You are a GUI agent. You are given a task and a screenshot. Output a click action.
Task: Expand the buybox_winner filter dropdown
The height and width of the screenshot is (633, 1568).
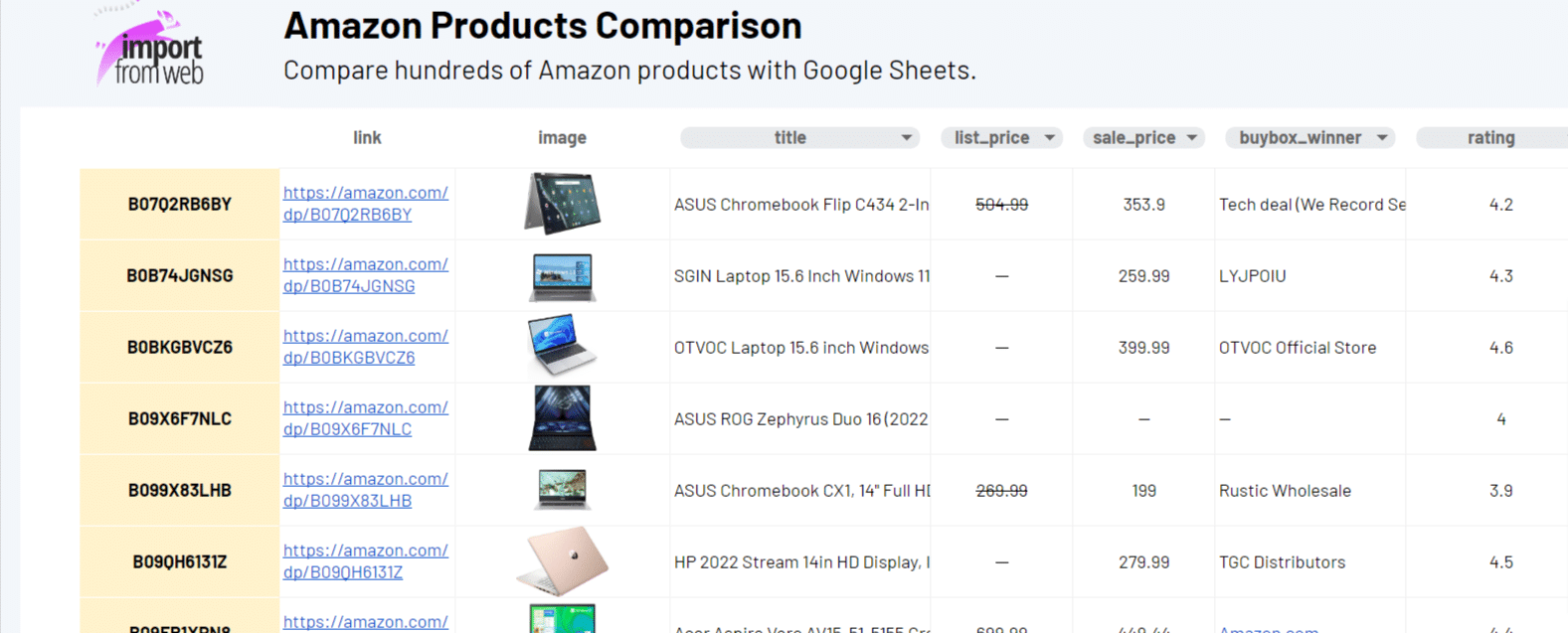[x=1381, y=138]
